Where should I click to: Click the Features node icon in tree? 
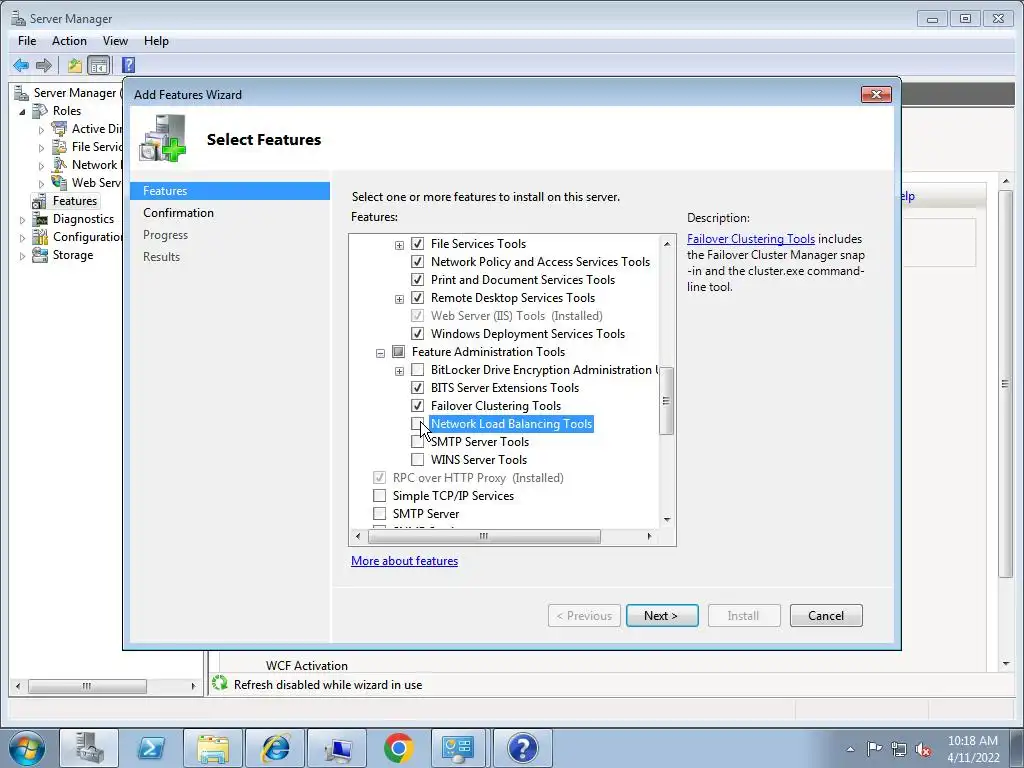(x=40, y=200)
